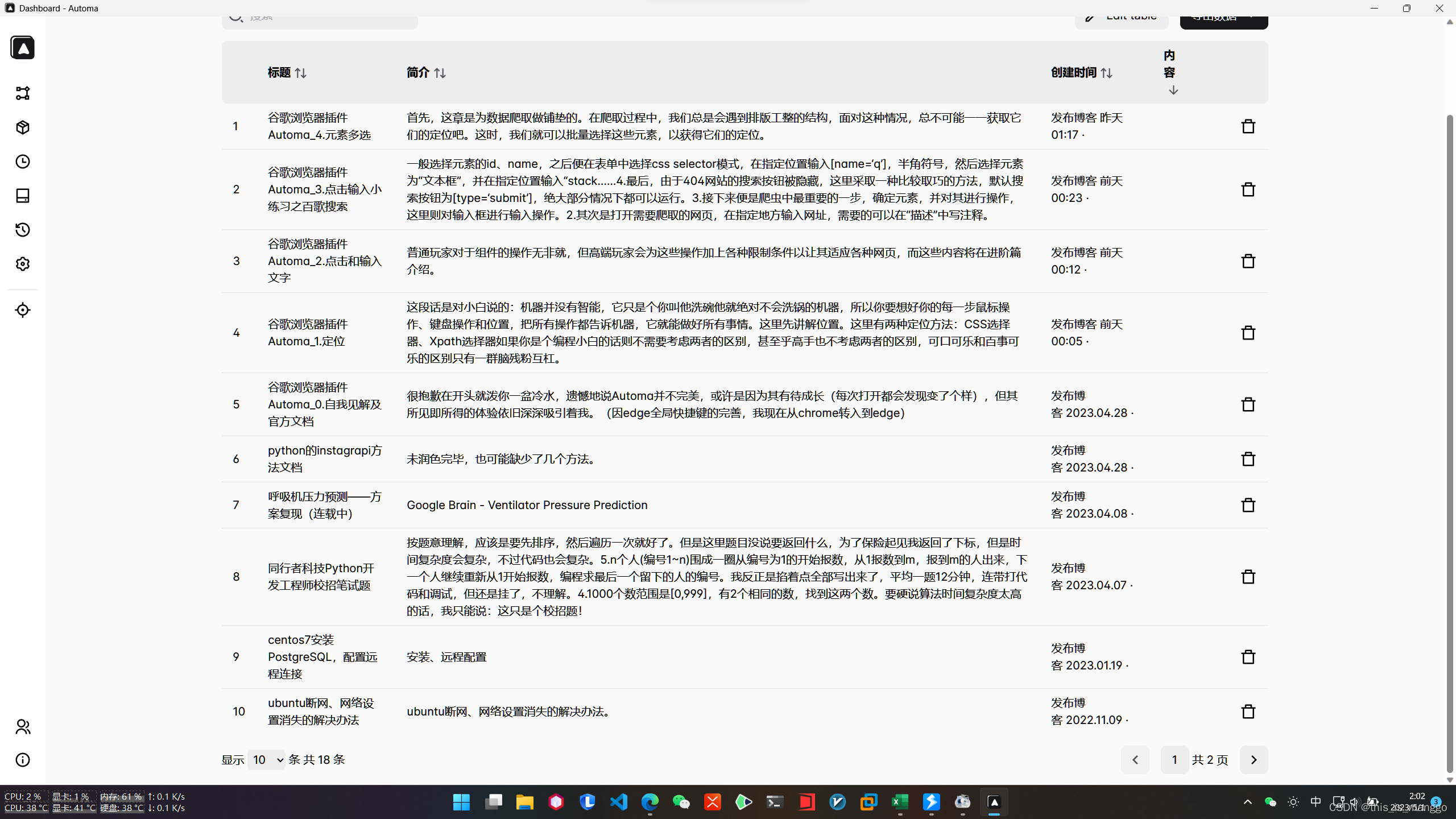Screen dimensions: 1456x819
Task: Open the Settings gear icon in sidebar
Action: click(x=23, y=264)
